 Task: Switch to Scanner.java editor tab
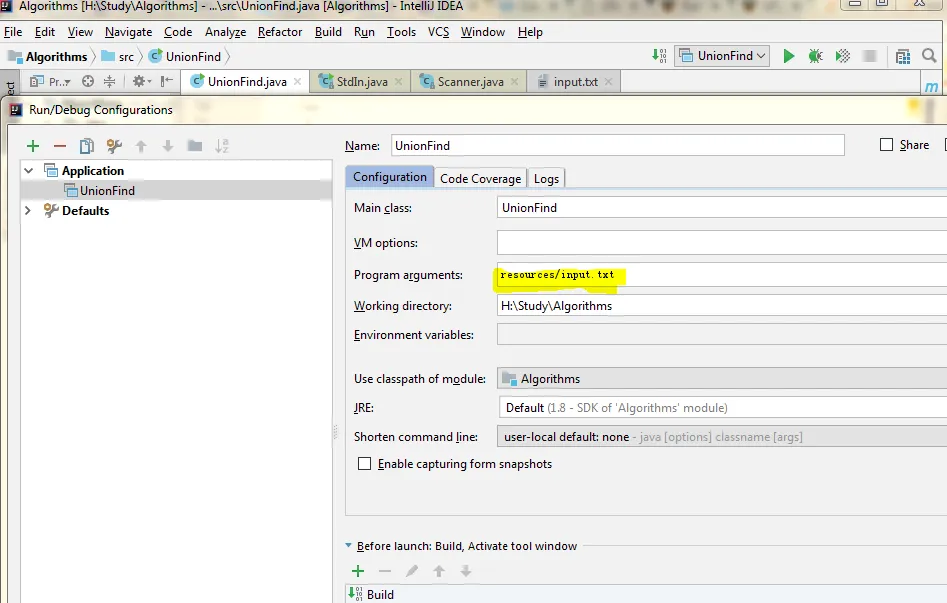click(x=469, y=82)
